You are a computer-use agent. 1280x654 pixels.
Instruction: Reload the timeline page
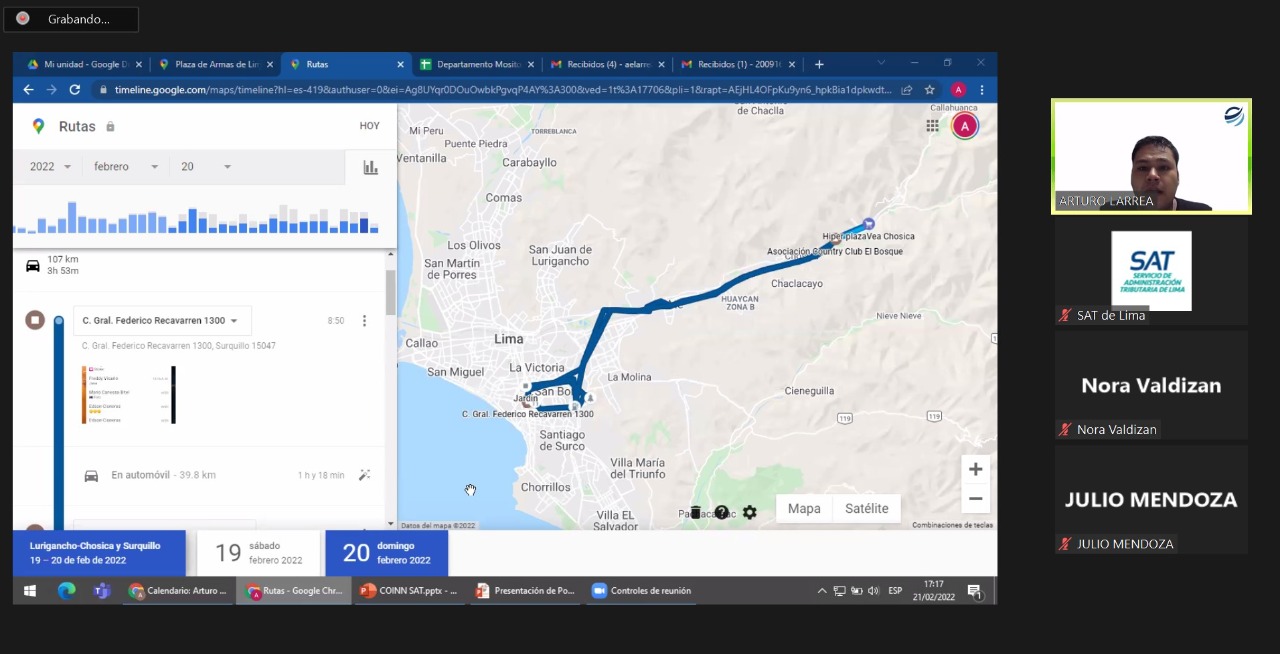(74, 90)
